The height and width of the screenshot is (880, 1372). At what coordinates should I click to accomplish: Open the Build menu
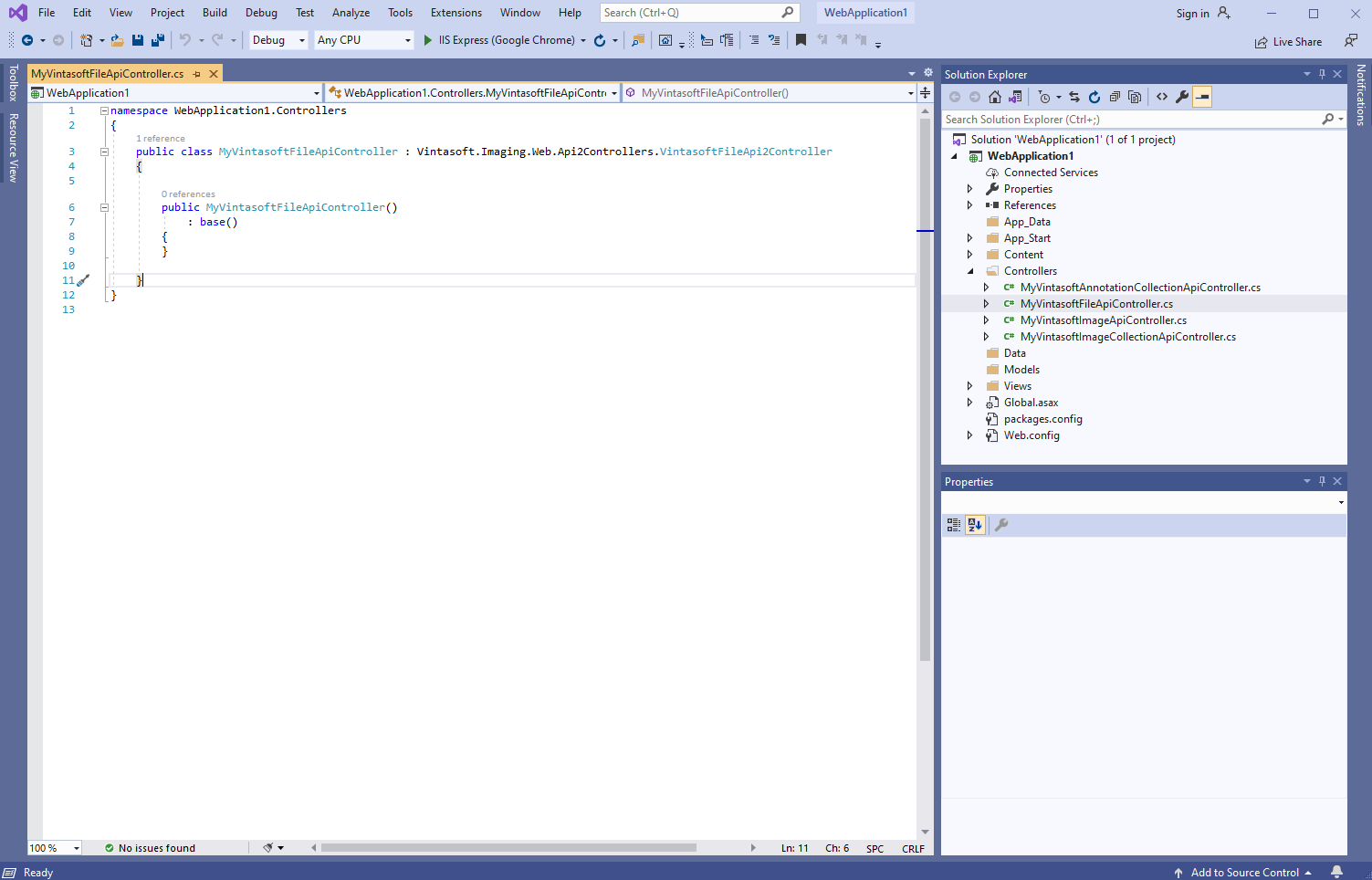(x=215, y=13)
